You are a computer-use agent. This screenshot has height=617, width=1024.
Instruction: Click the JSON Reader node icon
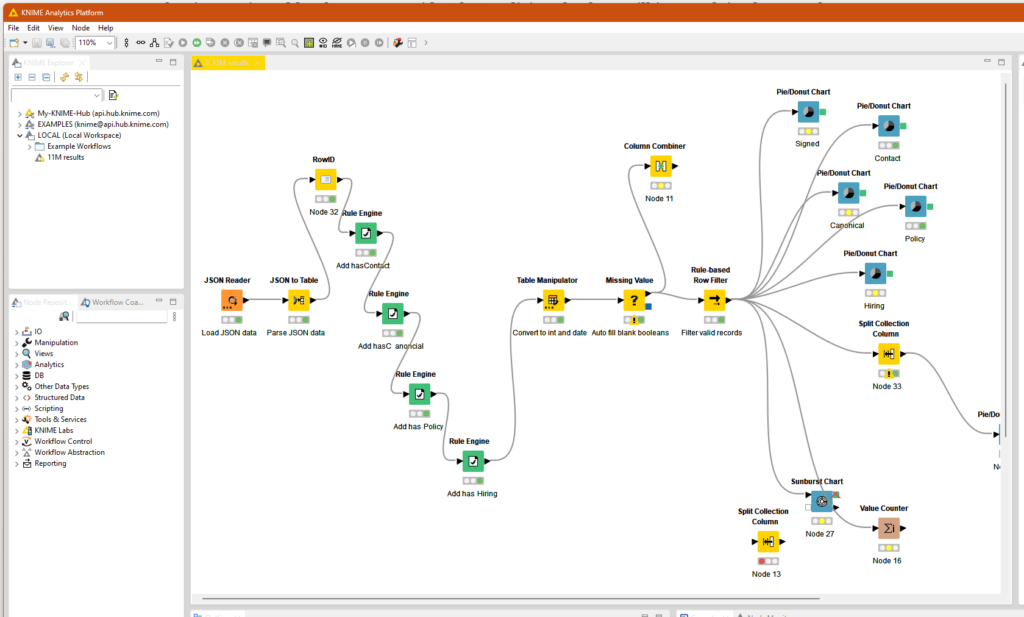(x=232, y=300)
